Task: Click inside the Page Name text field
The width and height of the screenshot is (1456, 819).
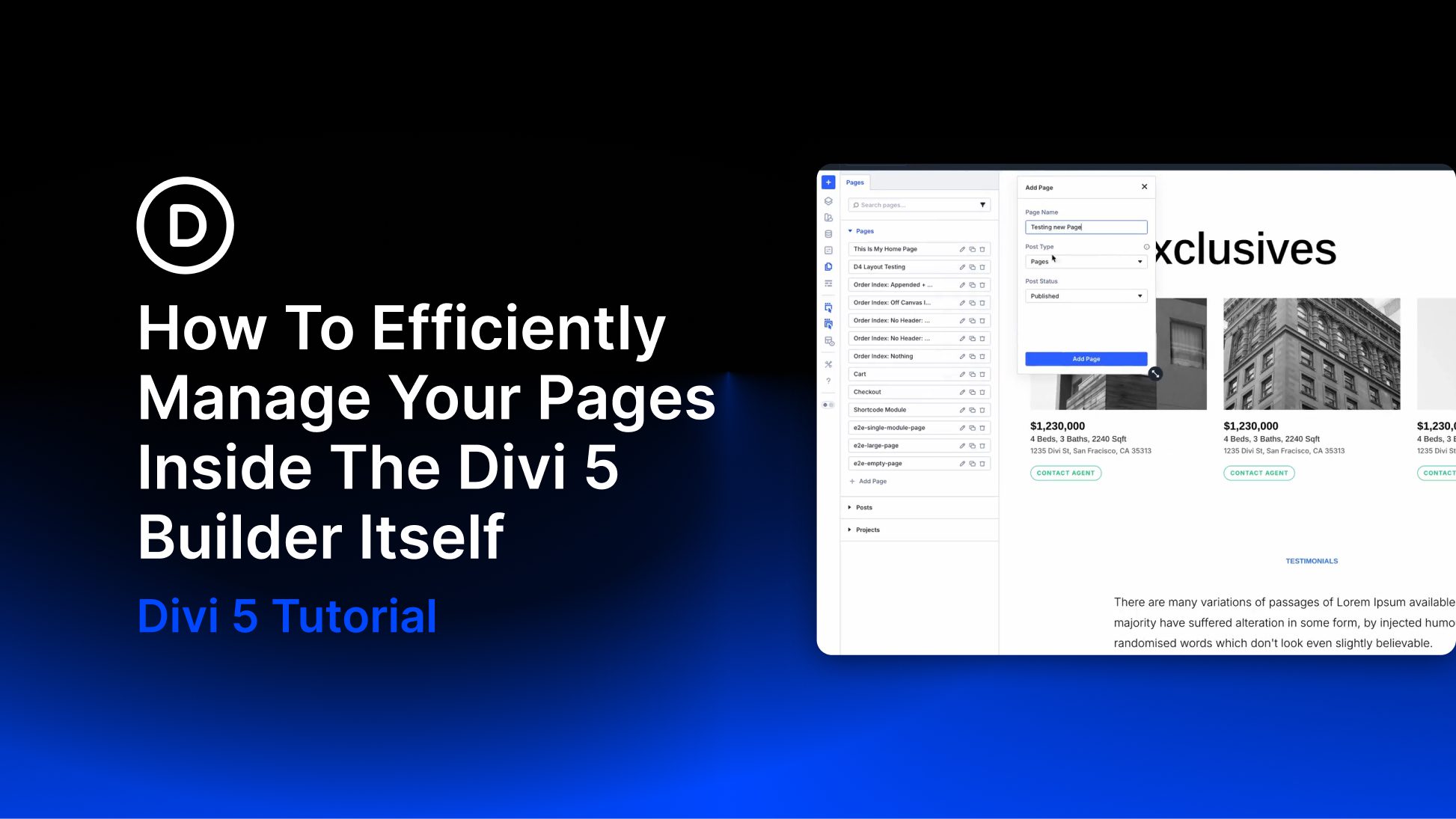Action: [1086, 227]
